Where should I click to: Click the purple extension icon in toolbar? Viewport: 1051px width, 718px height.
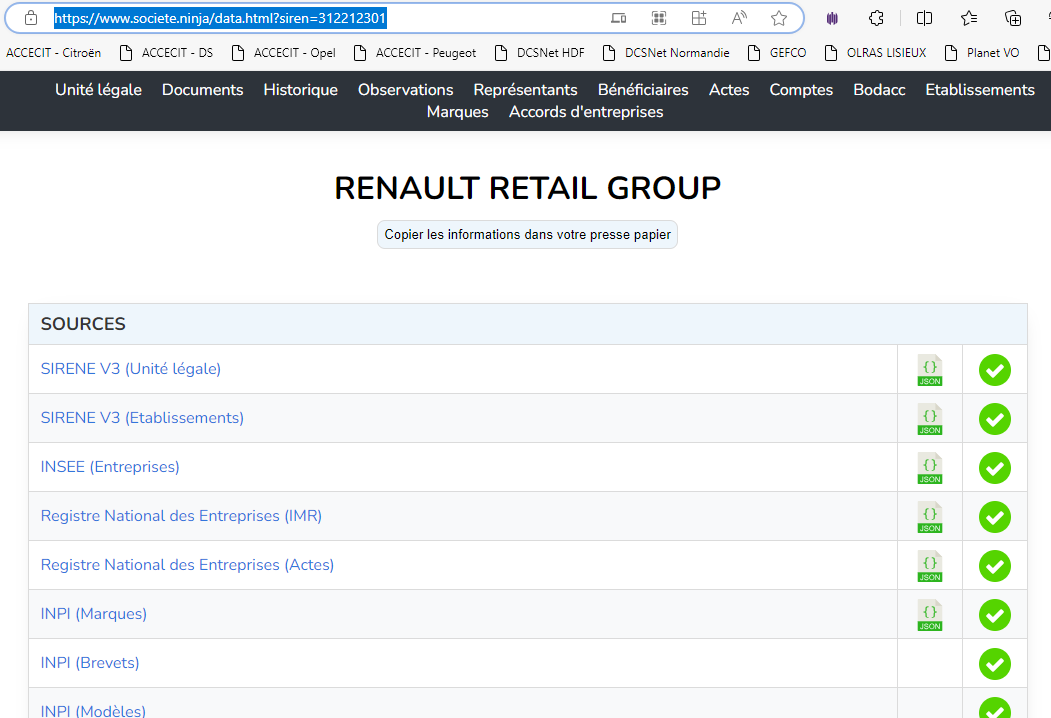coord(832,18)
